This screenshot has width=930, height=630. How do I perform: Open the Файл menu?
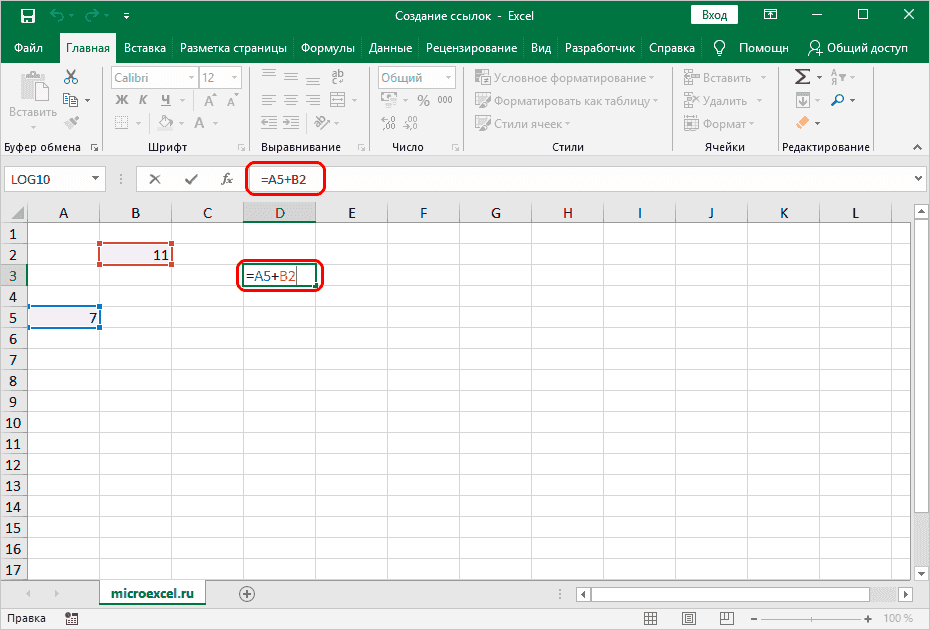pos(29,48)
